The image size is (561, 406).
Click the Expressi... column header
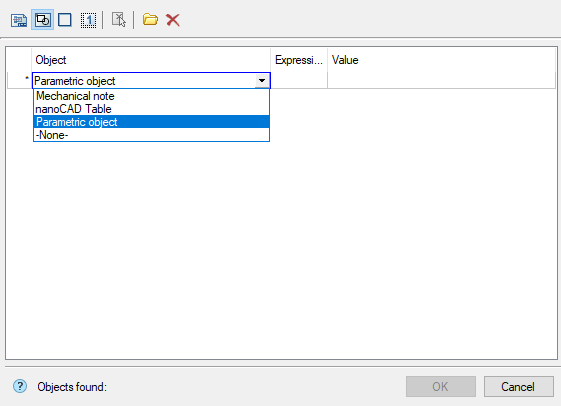tap(299, 60)
